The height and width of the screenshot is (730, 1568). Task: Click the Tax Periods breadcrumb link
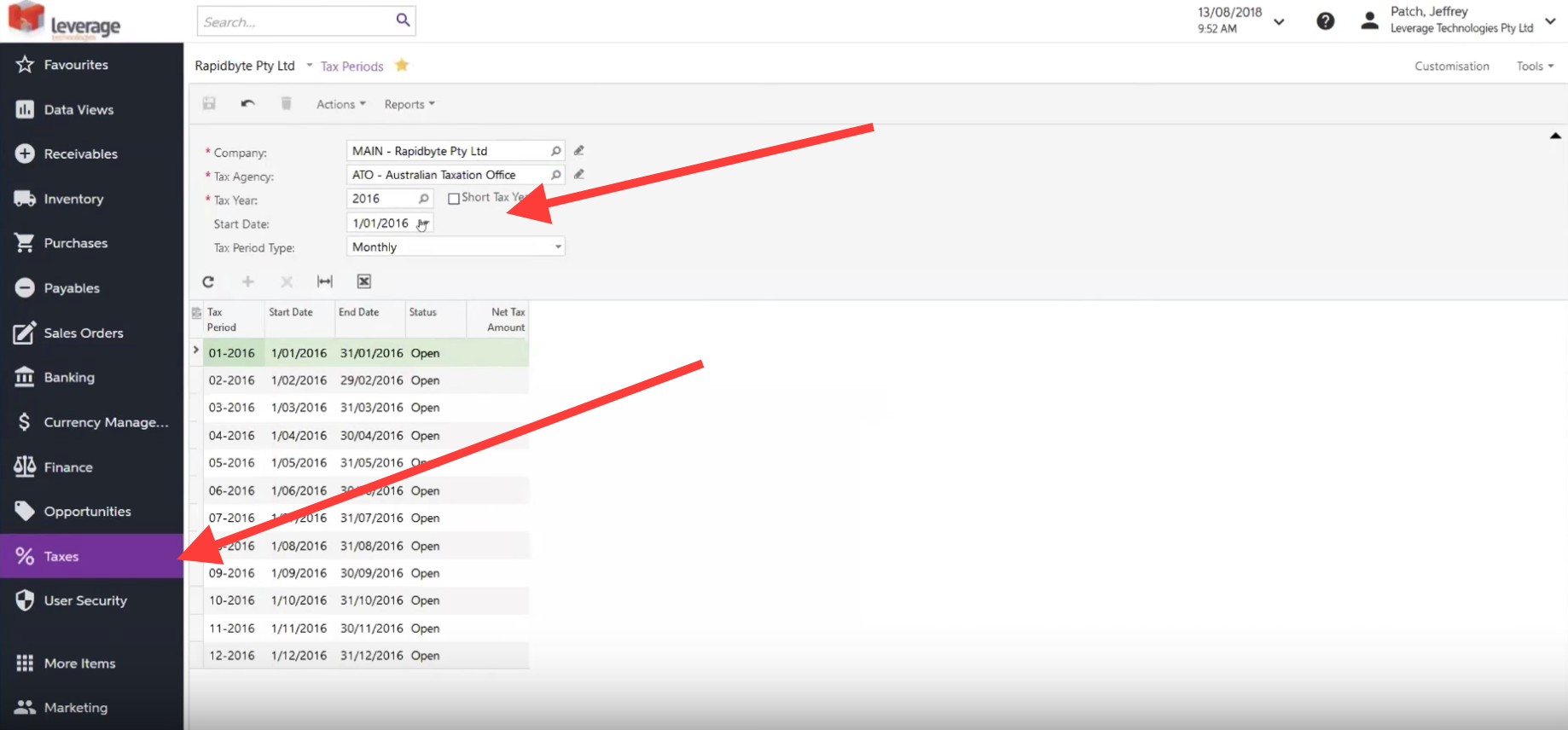(x=351, y=66)
